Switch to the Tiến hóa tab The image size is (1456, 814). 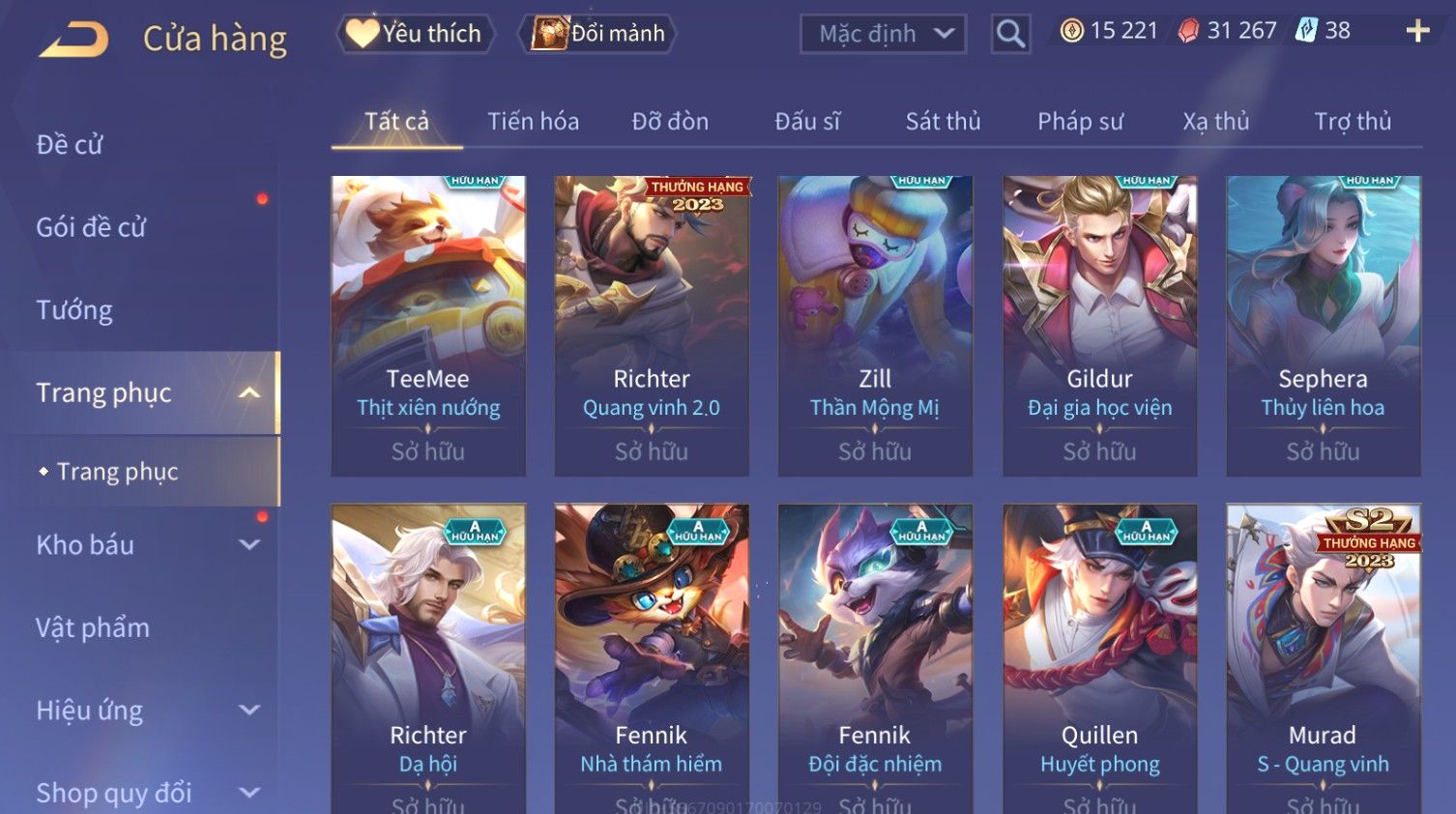point(533,122)
